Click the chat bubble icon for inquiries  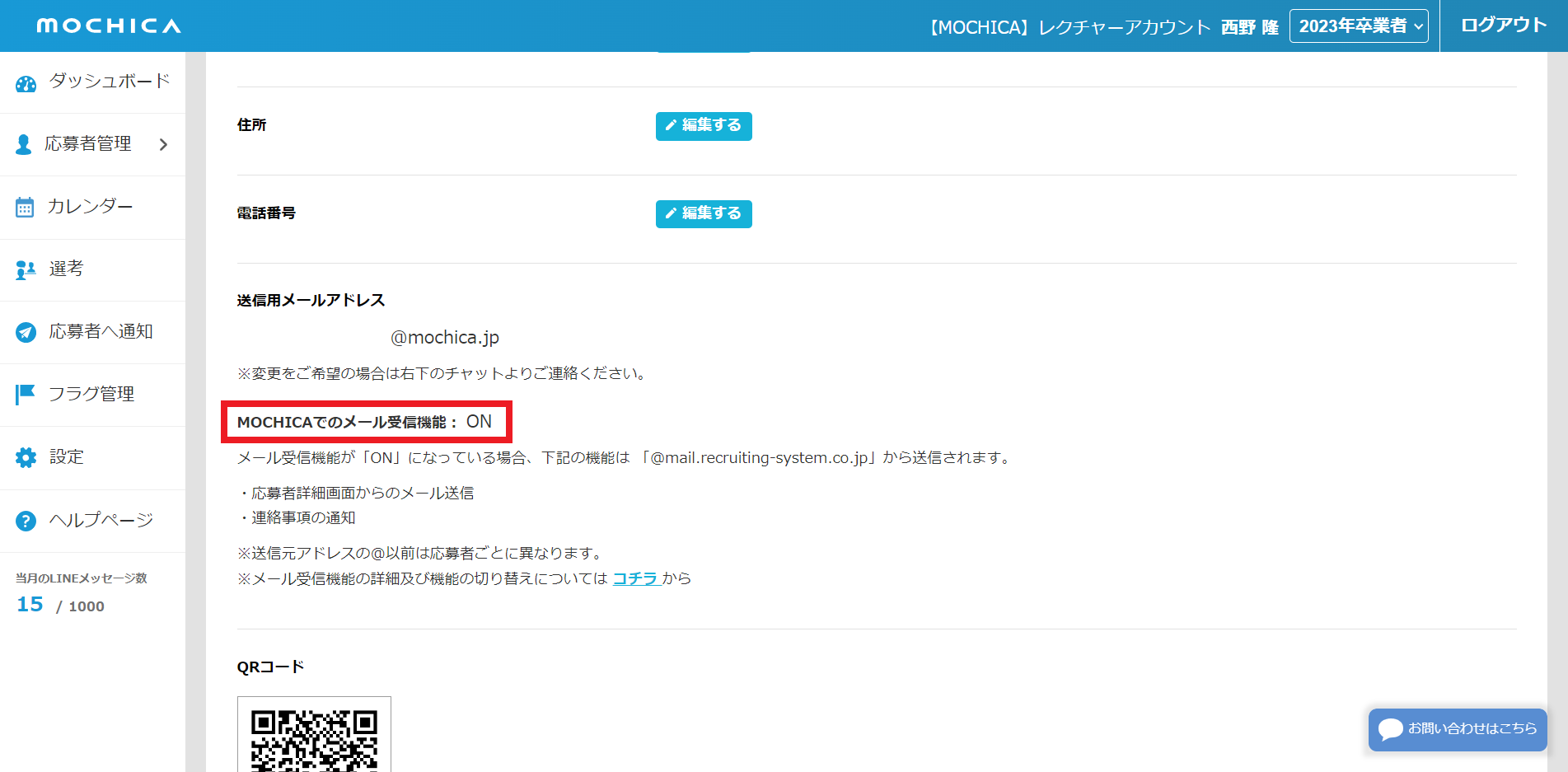(1390, 729)
